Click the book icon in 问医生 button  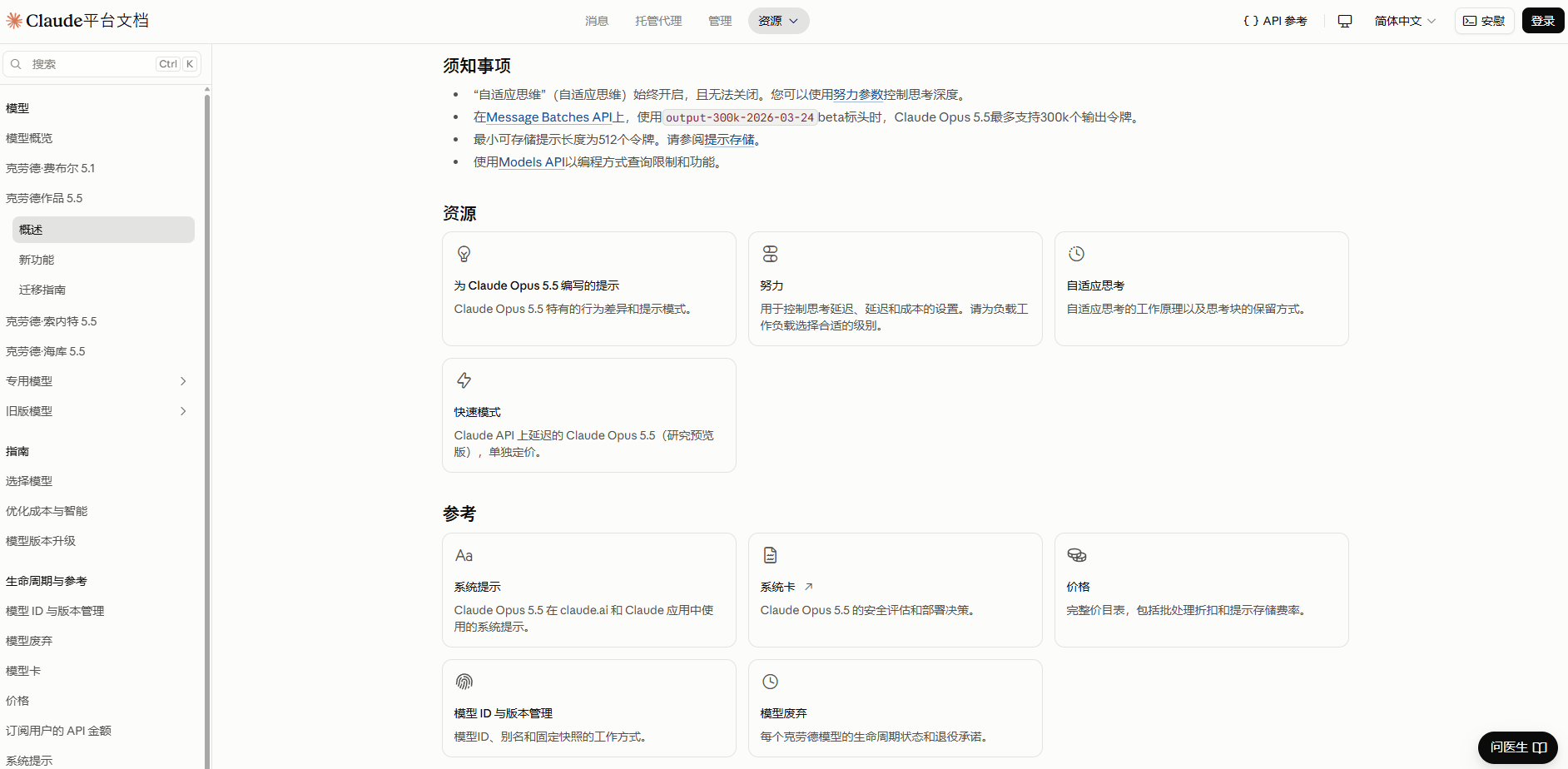[1540, 747]
